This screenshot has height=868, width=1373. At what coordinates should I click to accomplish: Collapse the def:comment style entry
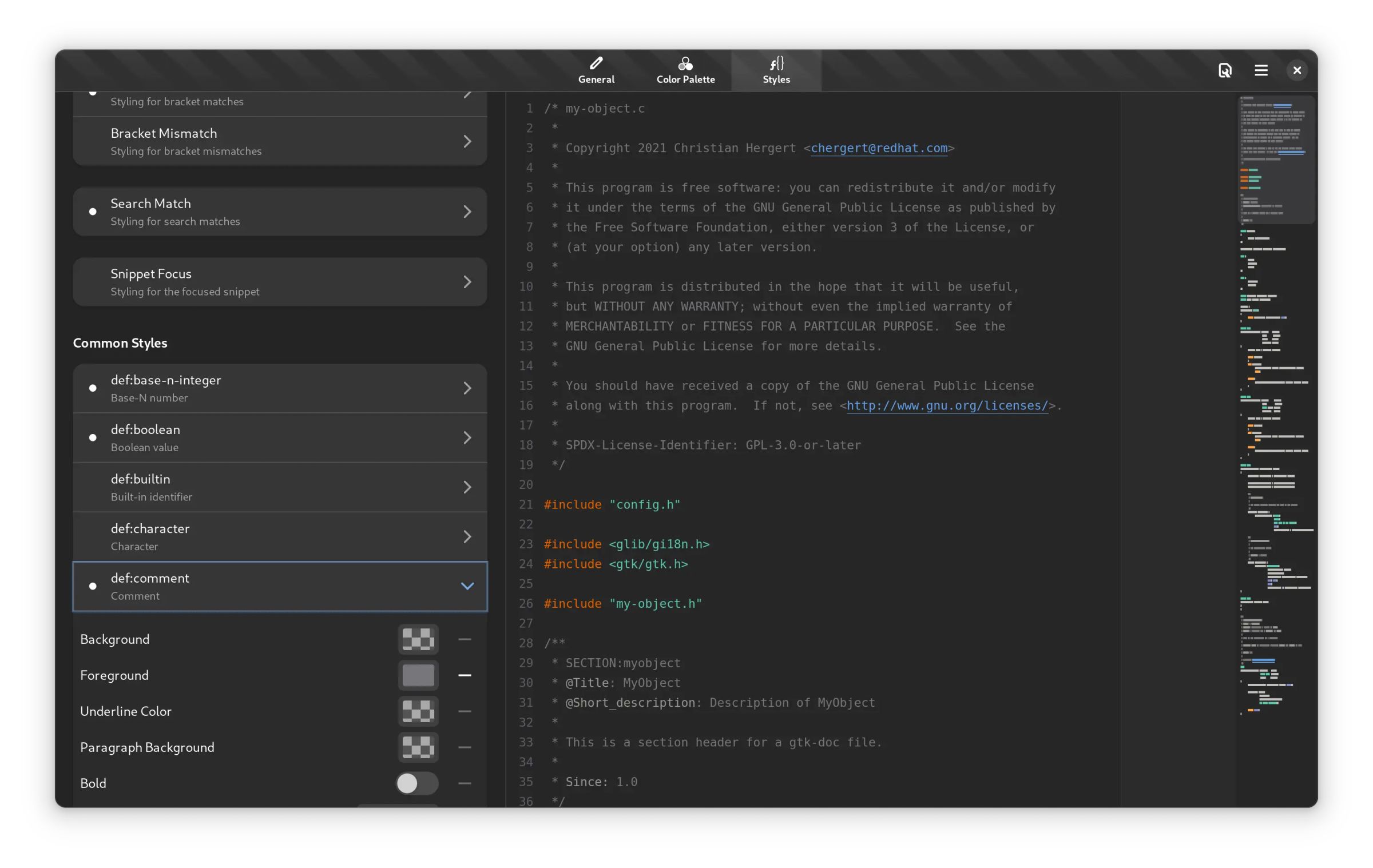pyautogui.click(x=467, y=586)
